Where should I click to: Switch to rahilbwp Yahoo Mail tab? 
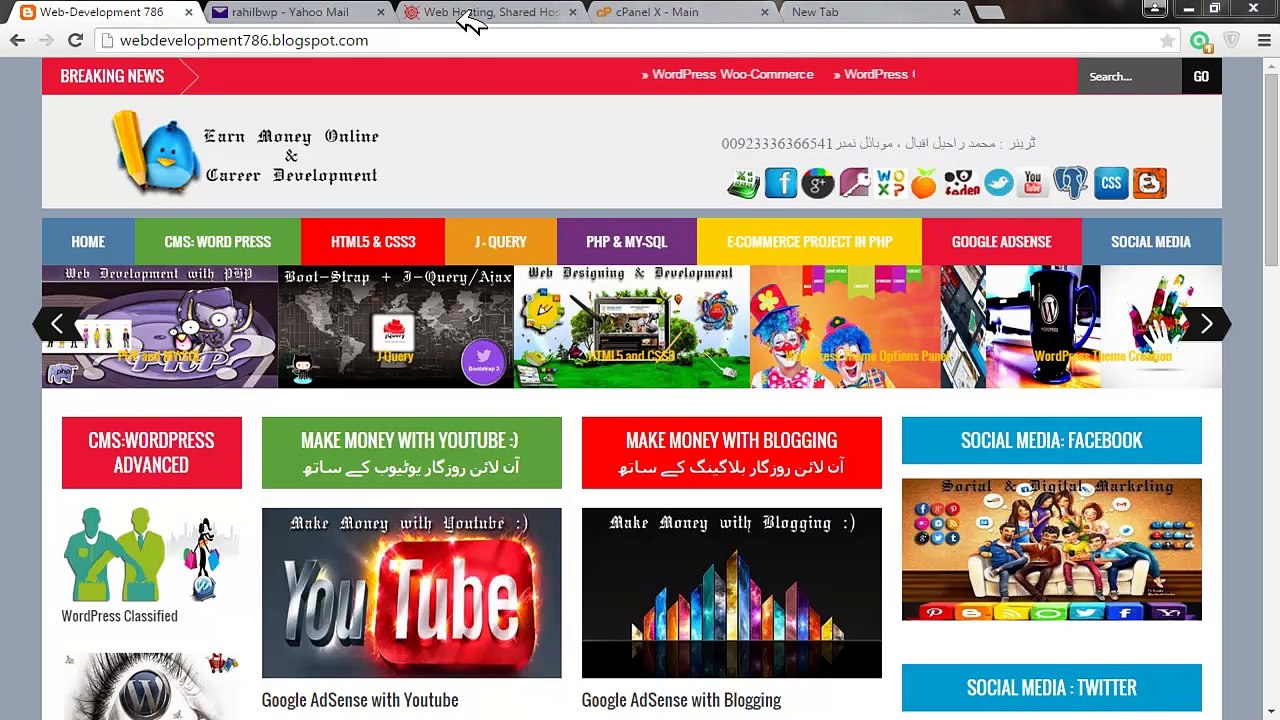pos(292,12)
